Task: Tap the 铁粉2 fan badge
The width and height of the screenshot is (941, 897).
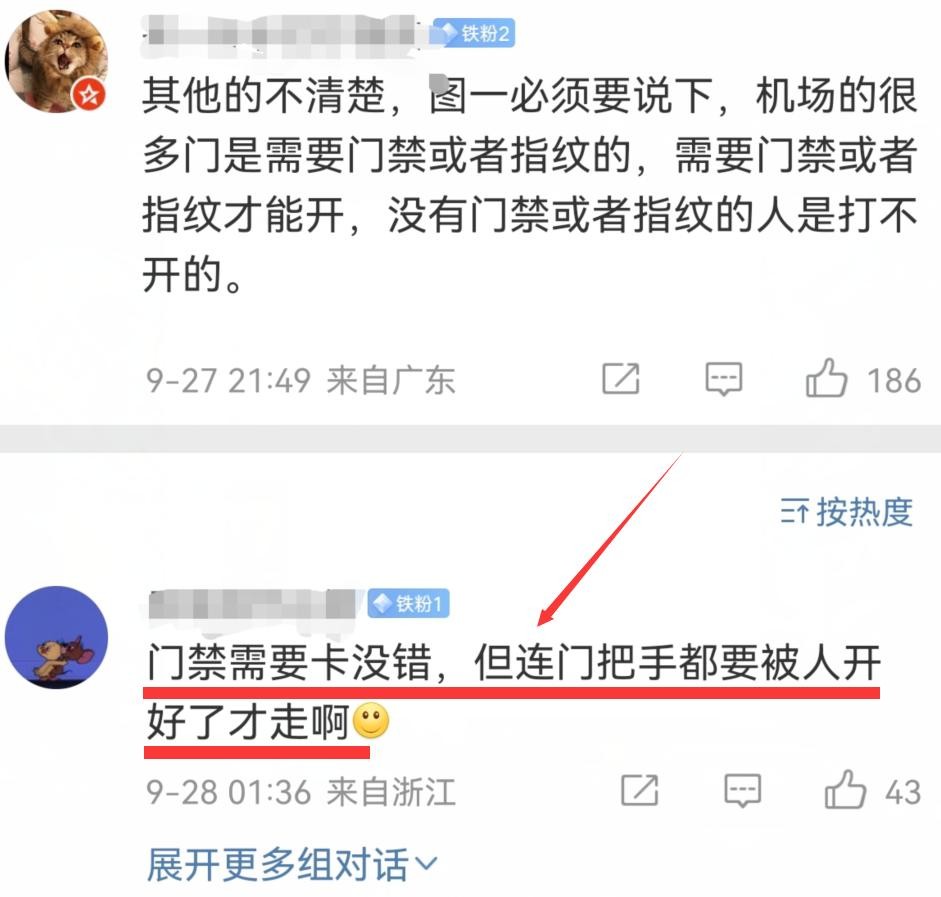Action: coord(475,32)
